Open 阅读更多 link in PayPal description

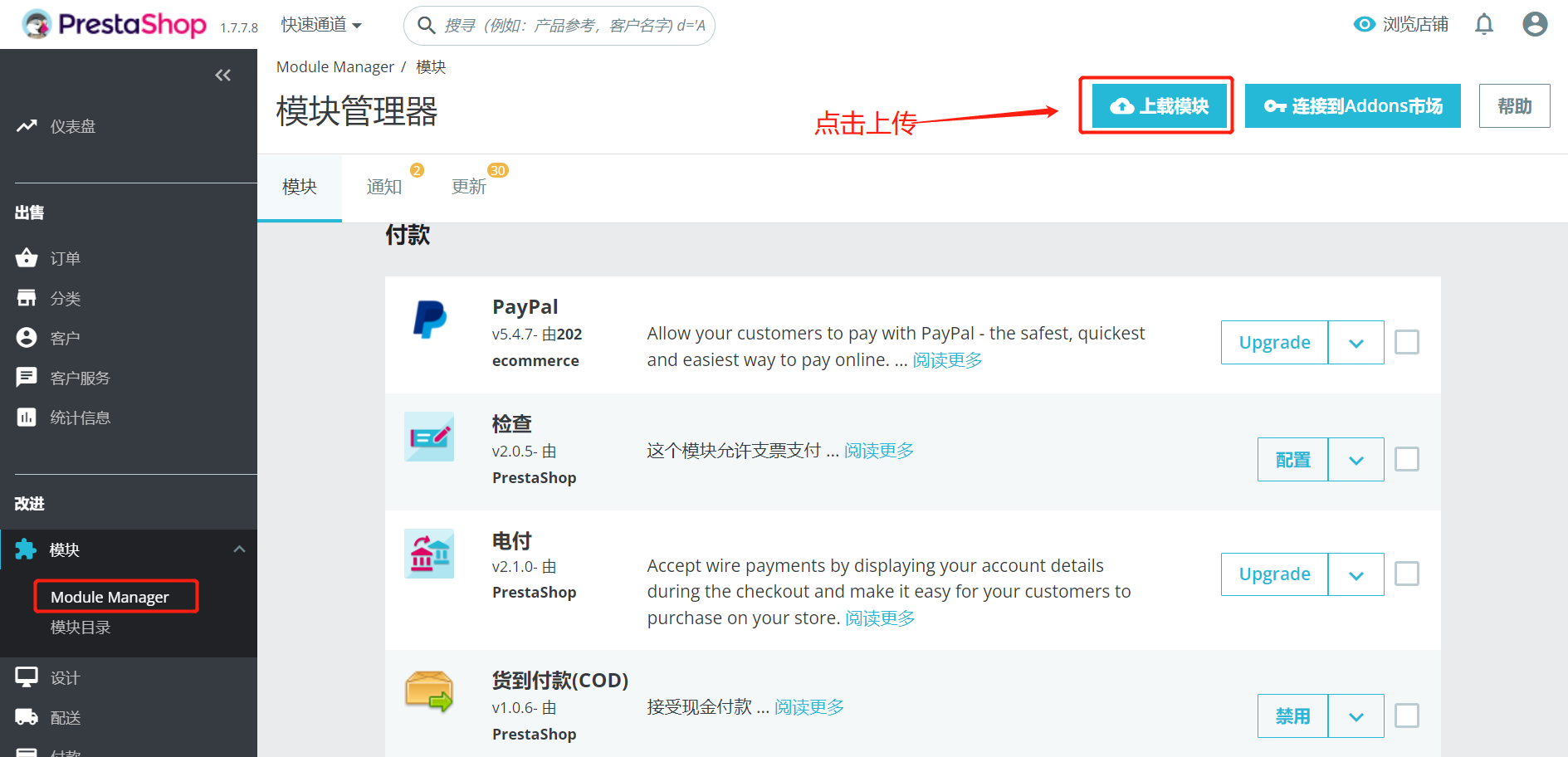tap(948, 360)
